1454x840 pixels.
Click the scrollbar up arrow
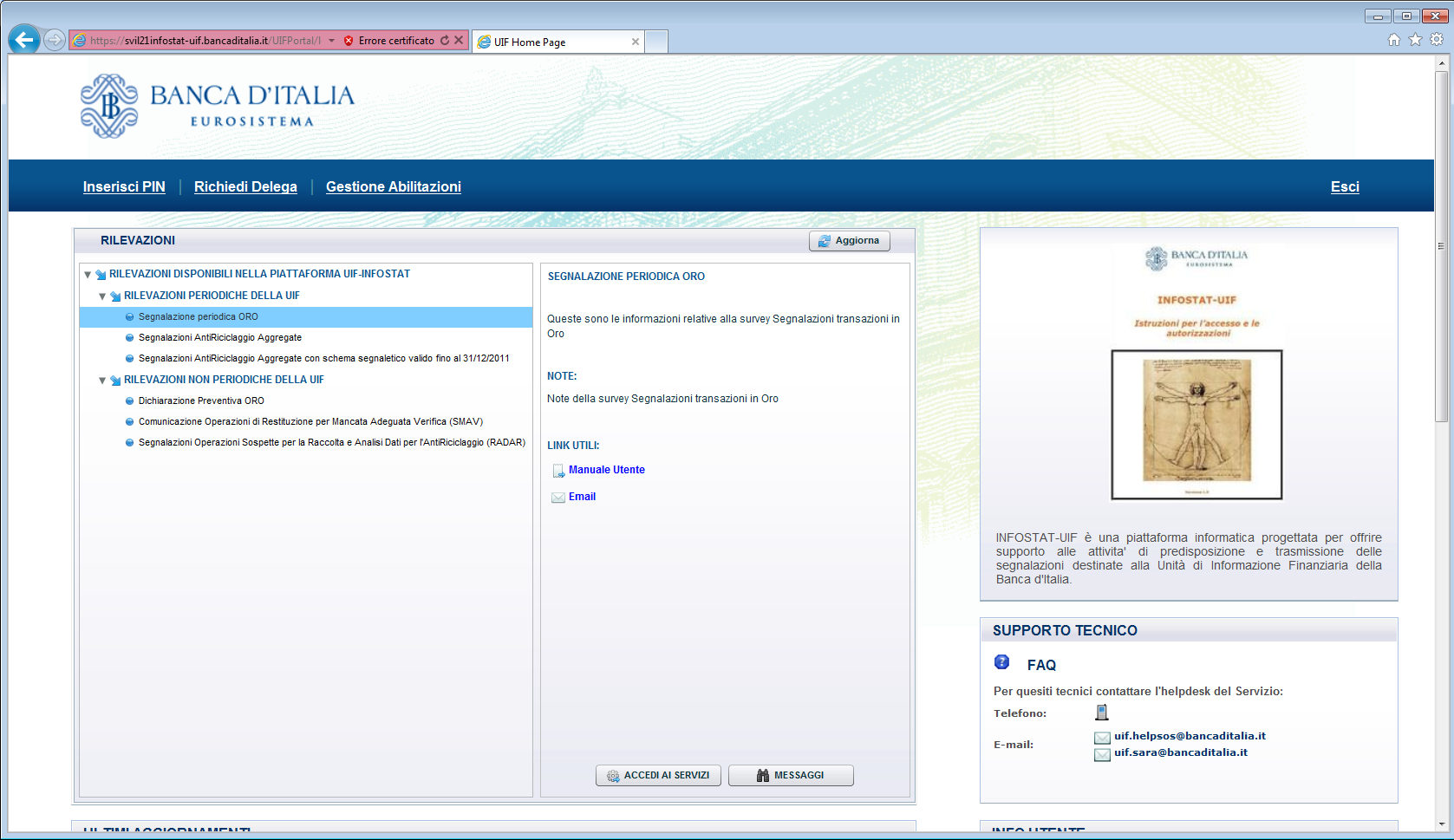click(x=1442, y=63)
